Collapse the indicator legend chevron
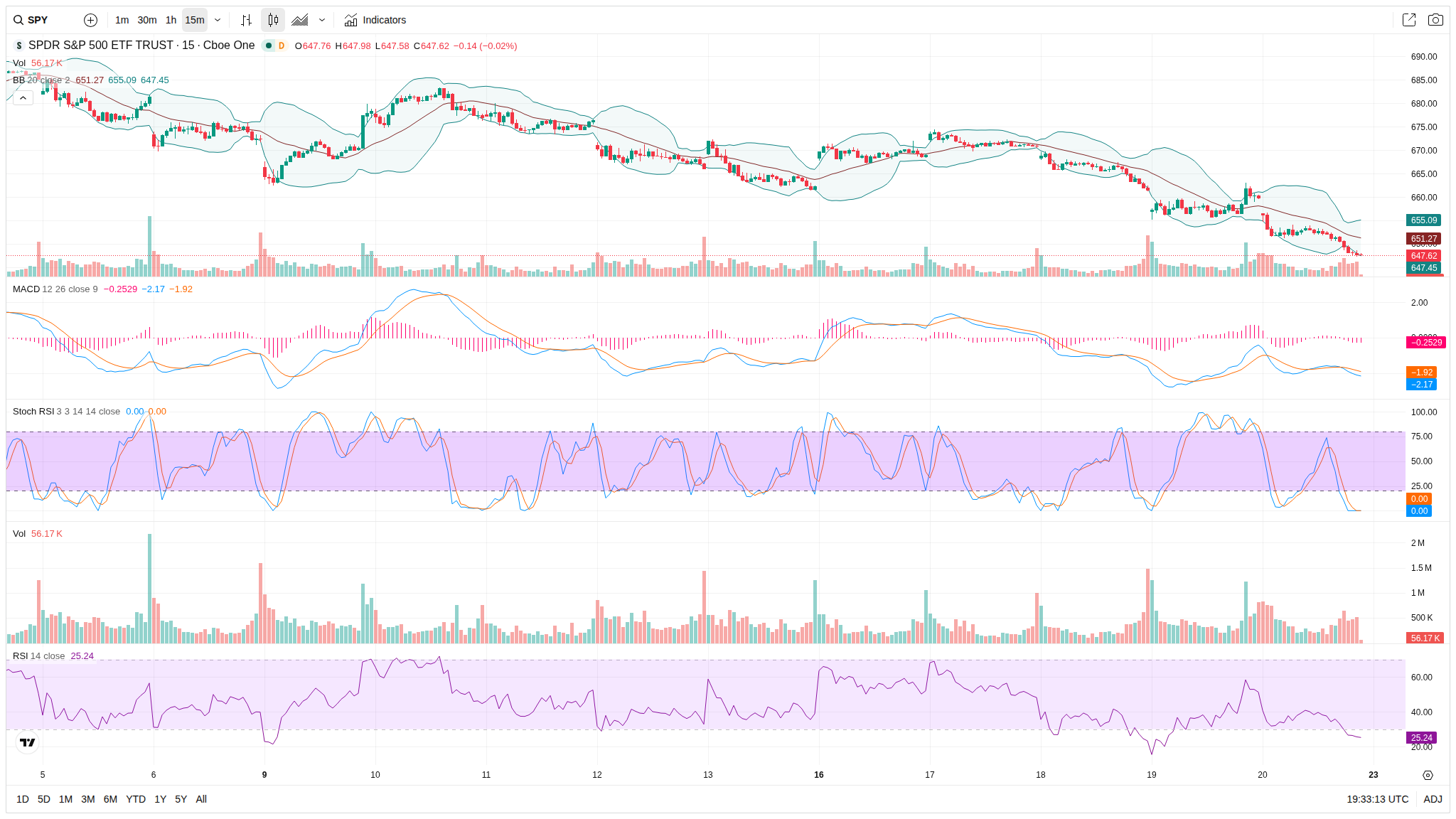Viewport: 1456px width, 819px height. click(23, 97)
